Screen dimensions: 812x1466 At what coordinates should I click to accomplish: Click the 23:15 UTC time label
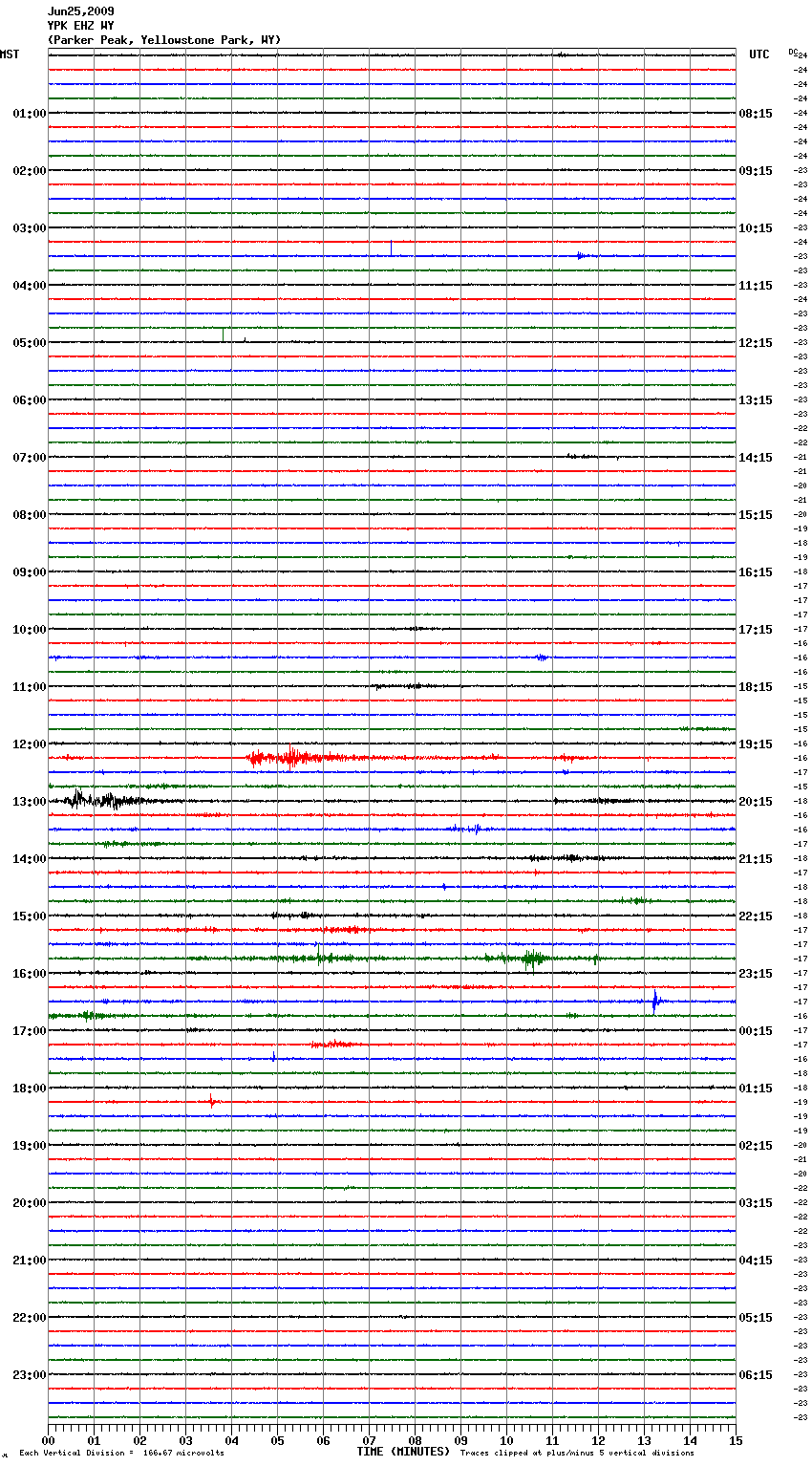tap(756, 974)
